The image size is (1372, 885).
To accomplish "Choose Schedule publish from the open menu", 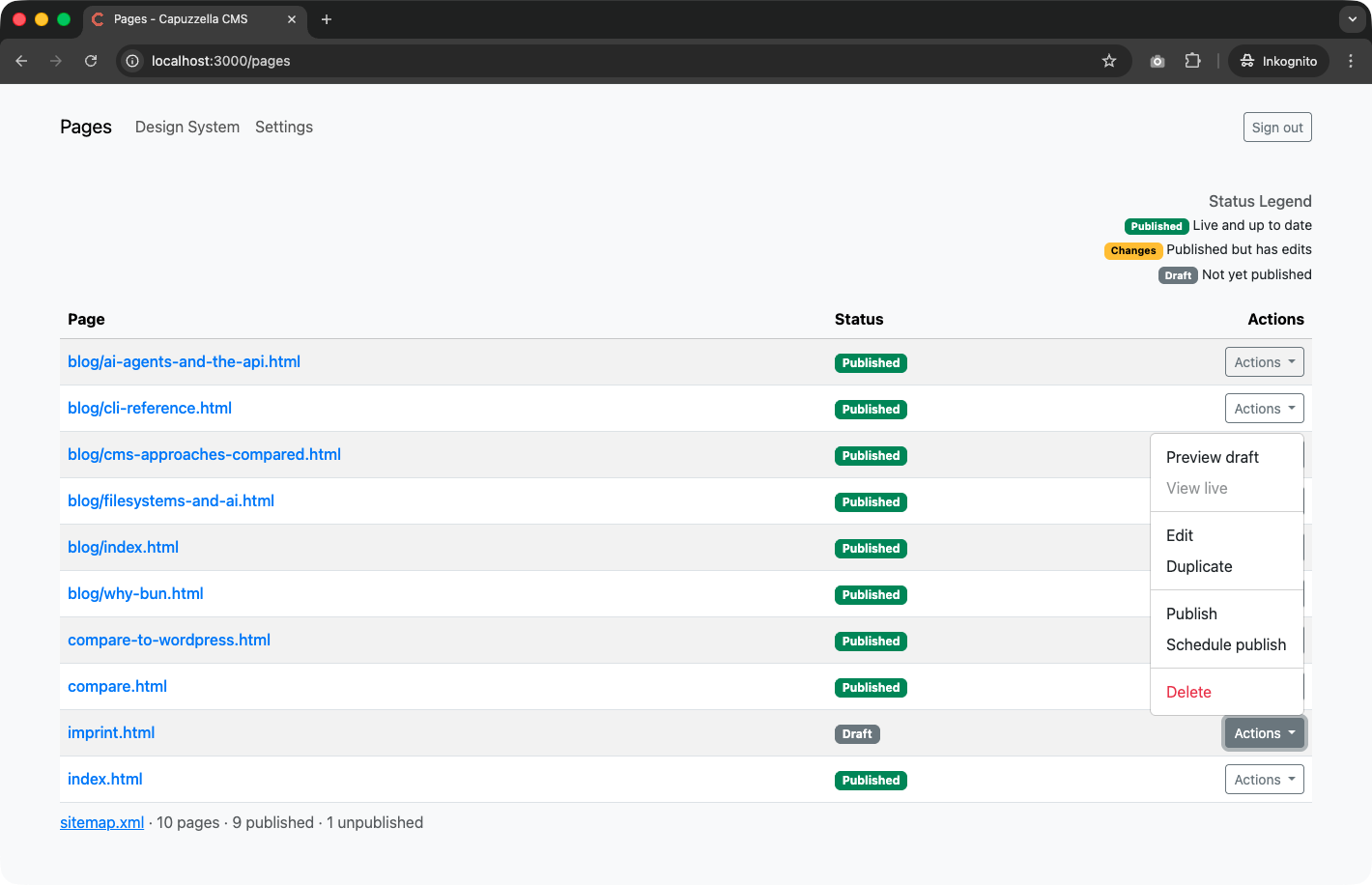I will 1226,644.
